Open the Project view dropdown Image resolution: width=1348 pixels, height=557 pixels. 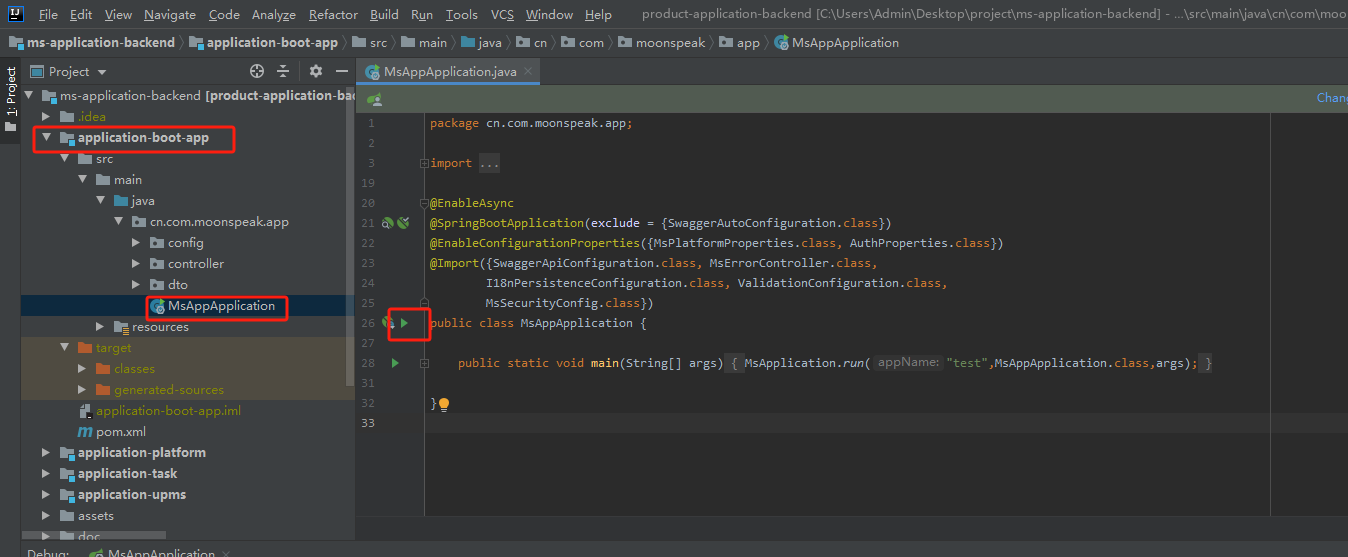(102, 72)
